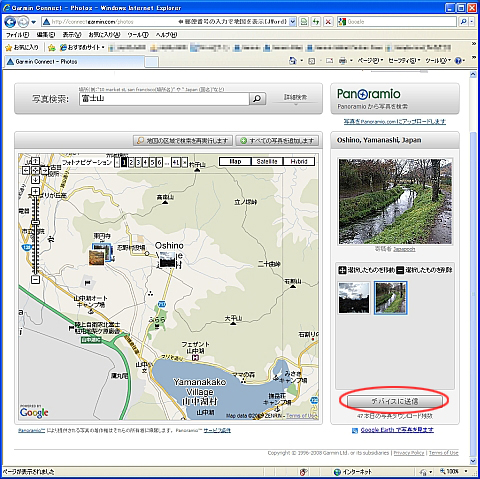This screenshot has width=480, height=479.
Task: Switch map view to Hybrid
Action: click(299, 161)
